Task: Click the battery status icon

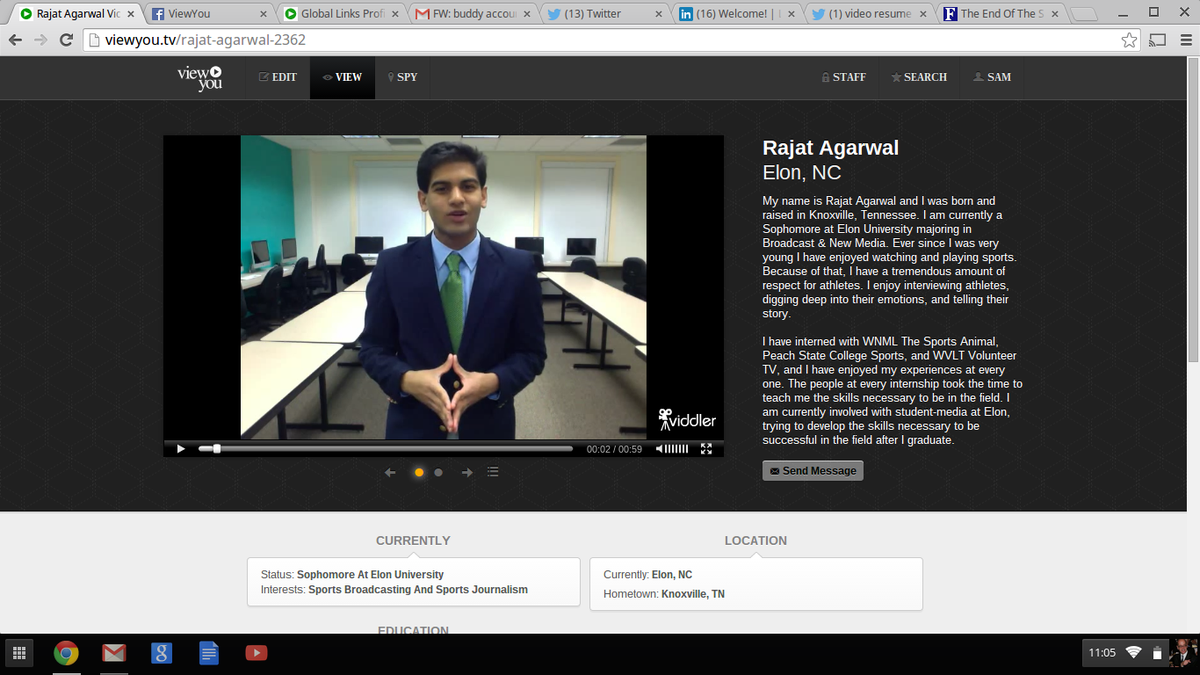Action: pyautogui.click(x=1157, y=654)
